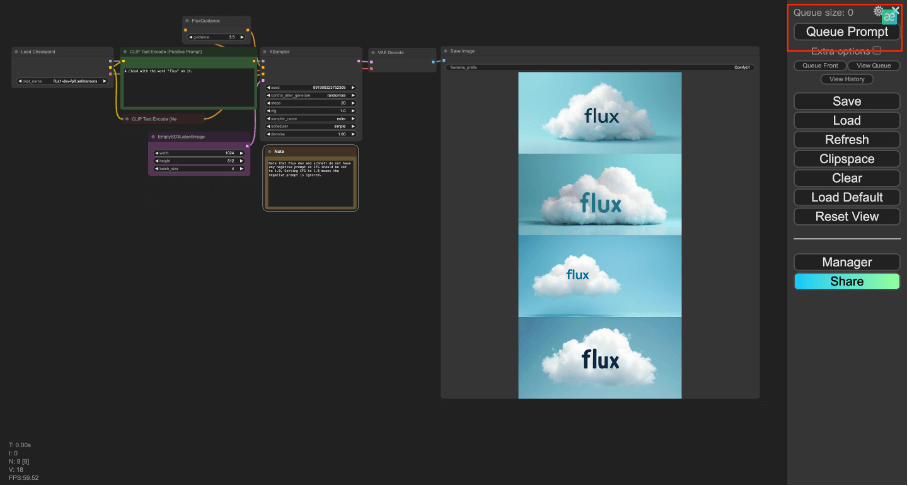The height and width of the screenshot is (486, 908).
Task: Collapse EmptySD3LatentImage node via its dot
Action: click(x=153, y=137)
